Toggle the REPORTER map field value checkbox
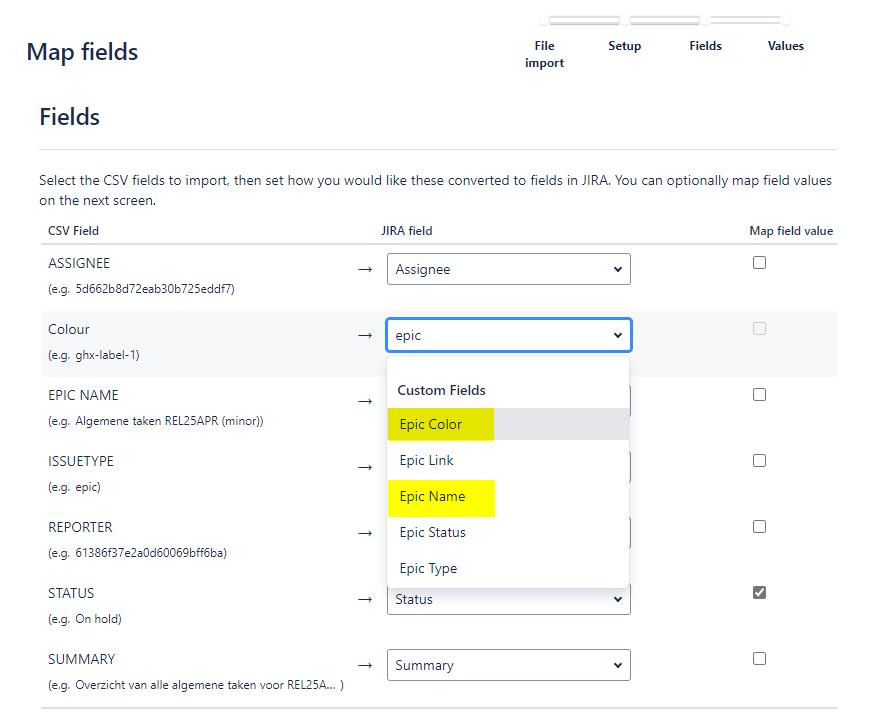Screen dimensions: 879x723 [759, 527]
